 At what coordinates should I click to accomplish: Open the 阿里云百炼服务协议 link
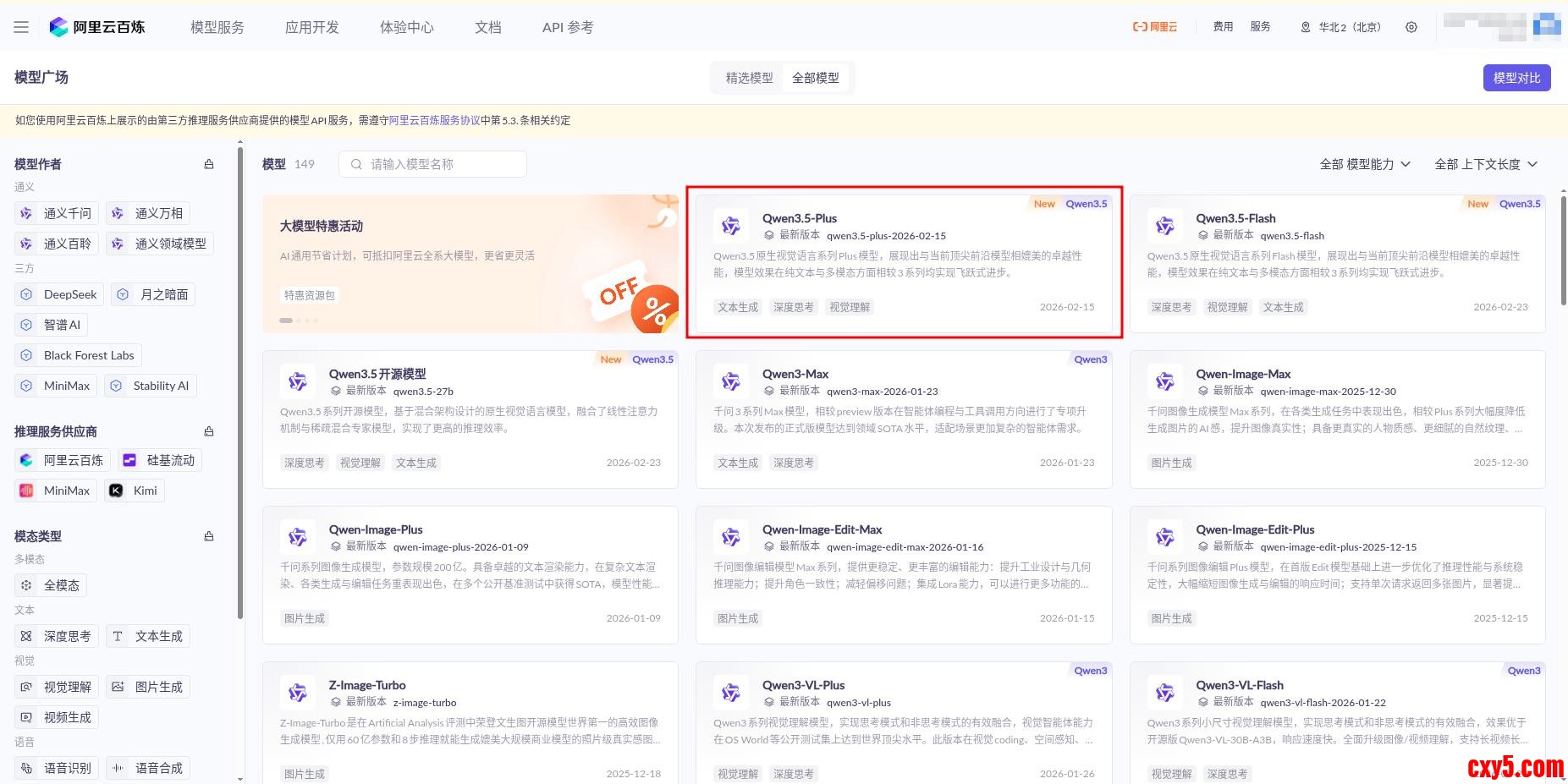[x=434, y=120]
